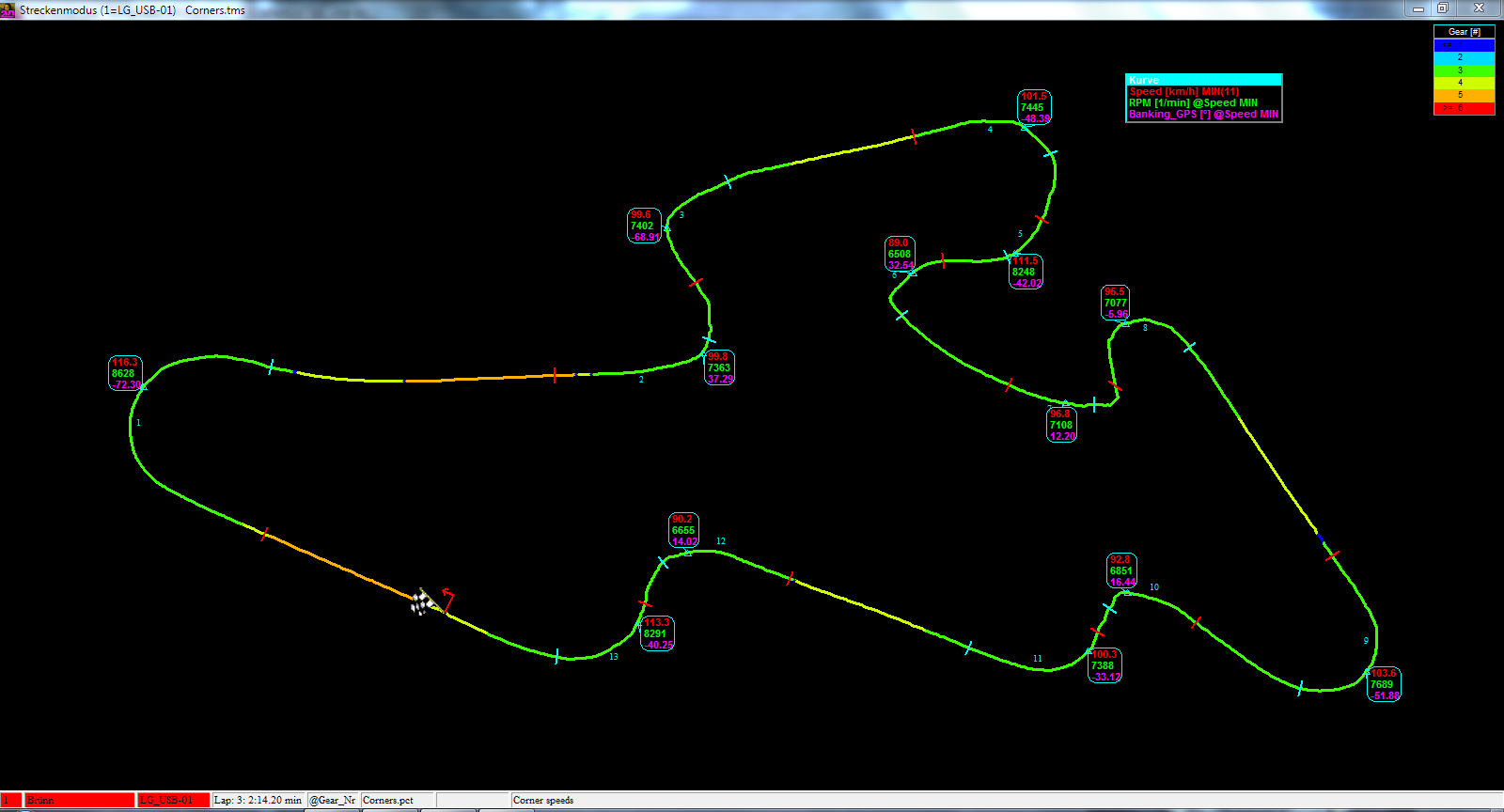Click the @Gear_Nr status bar field
This screenshot has height=812, width=1504.
pyautogui.click(x=334, y=801)
